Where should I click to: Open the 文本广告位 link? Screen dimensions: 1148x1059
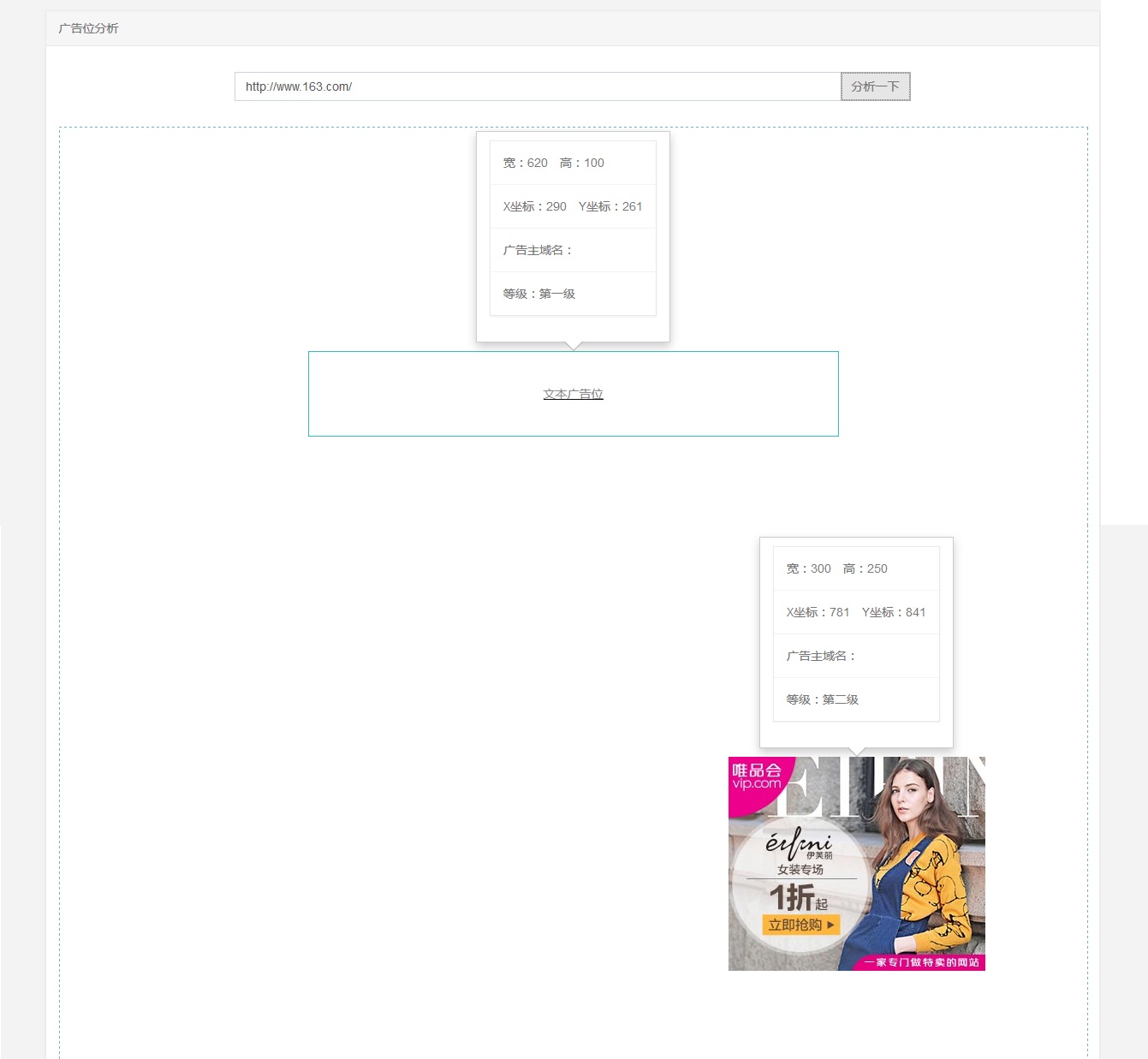(574, 394)
